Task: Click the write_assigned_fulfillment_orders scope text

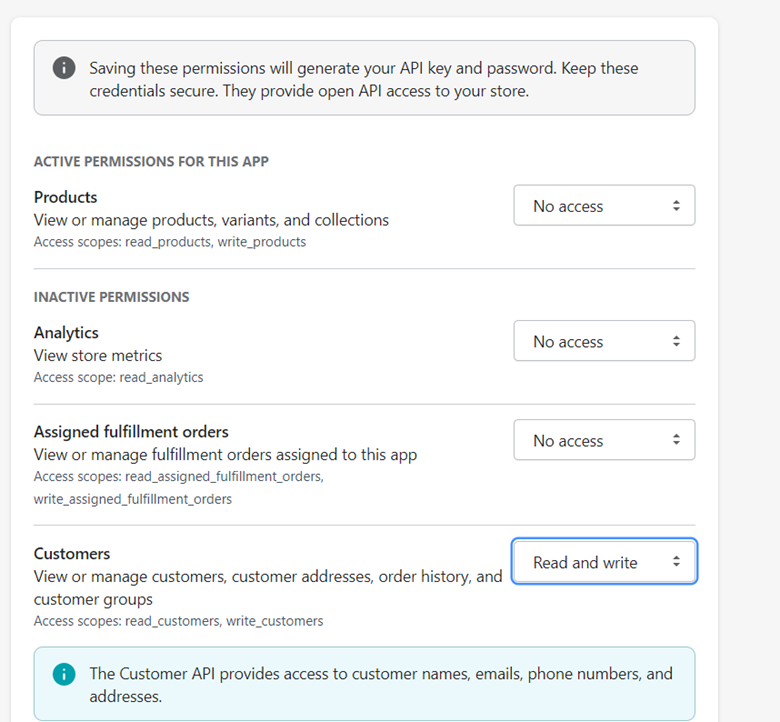Action: pyautogui.click(x=133, y=499)
